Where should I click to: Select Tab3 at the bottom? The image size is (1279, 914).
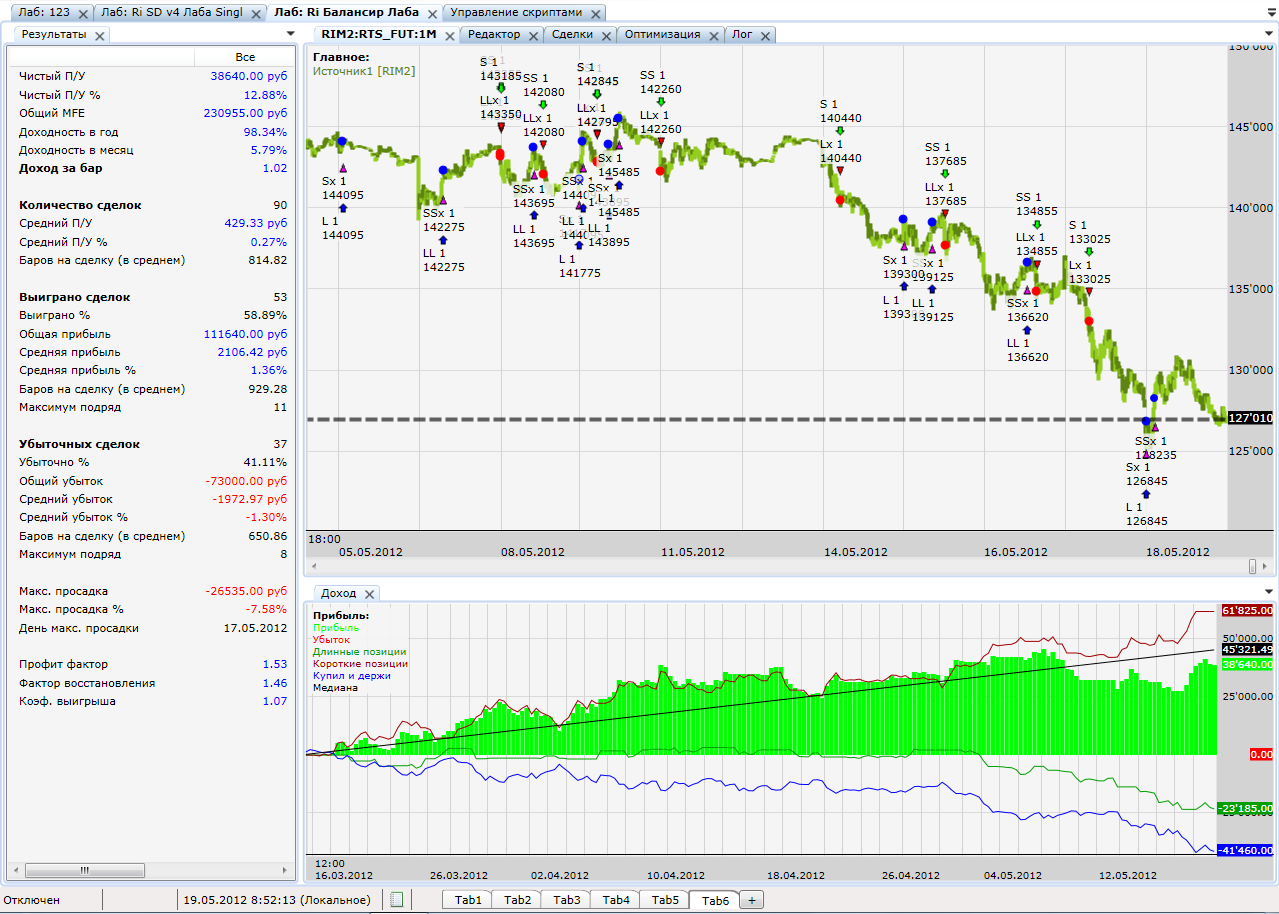566,900
